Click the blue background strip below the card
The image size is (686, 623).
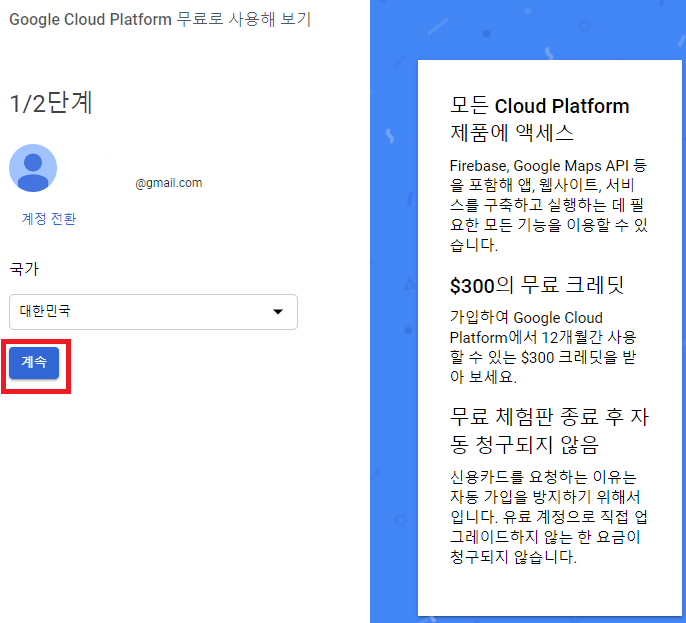(528, 619)
